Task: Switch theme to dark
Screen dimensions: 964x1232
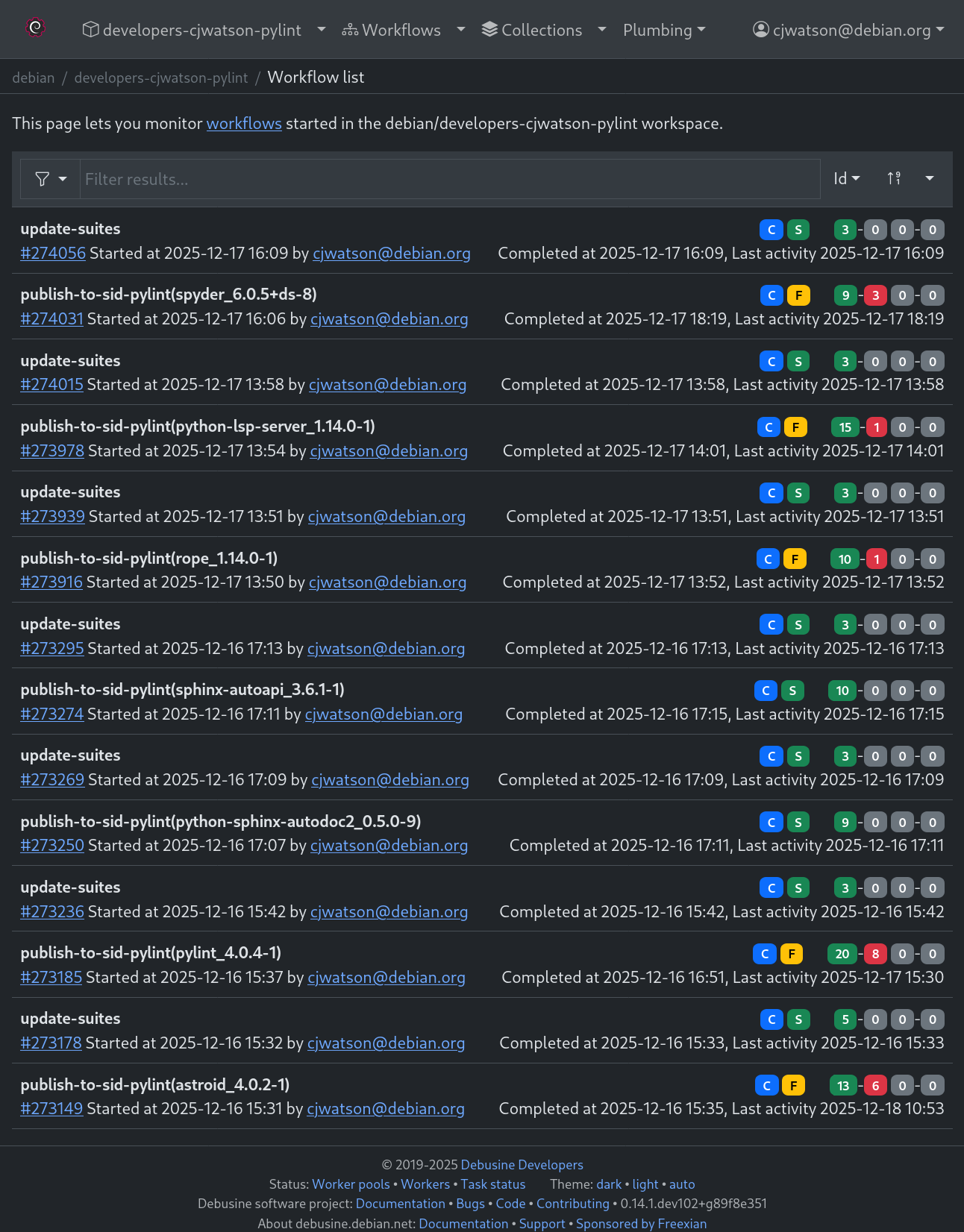Action: coord(609,1184)
